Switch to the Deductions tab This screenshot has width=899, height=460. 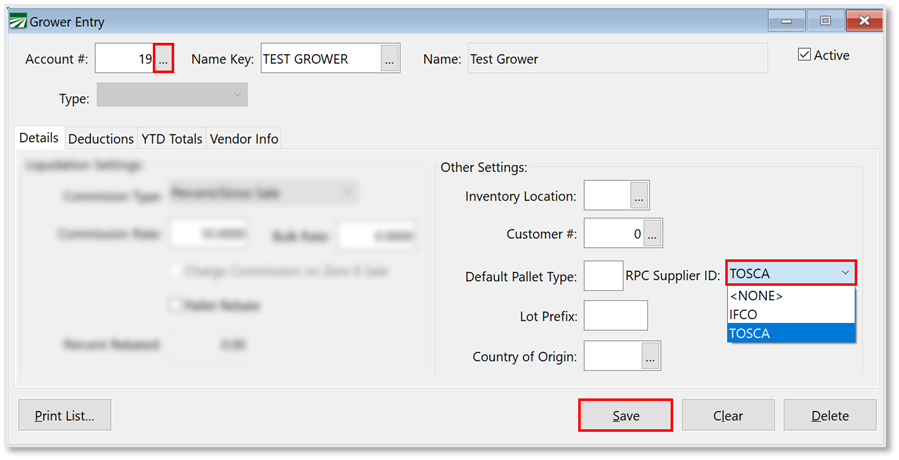101,139
